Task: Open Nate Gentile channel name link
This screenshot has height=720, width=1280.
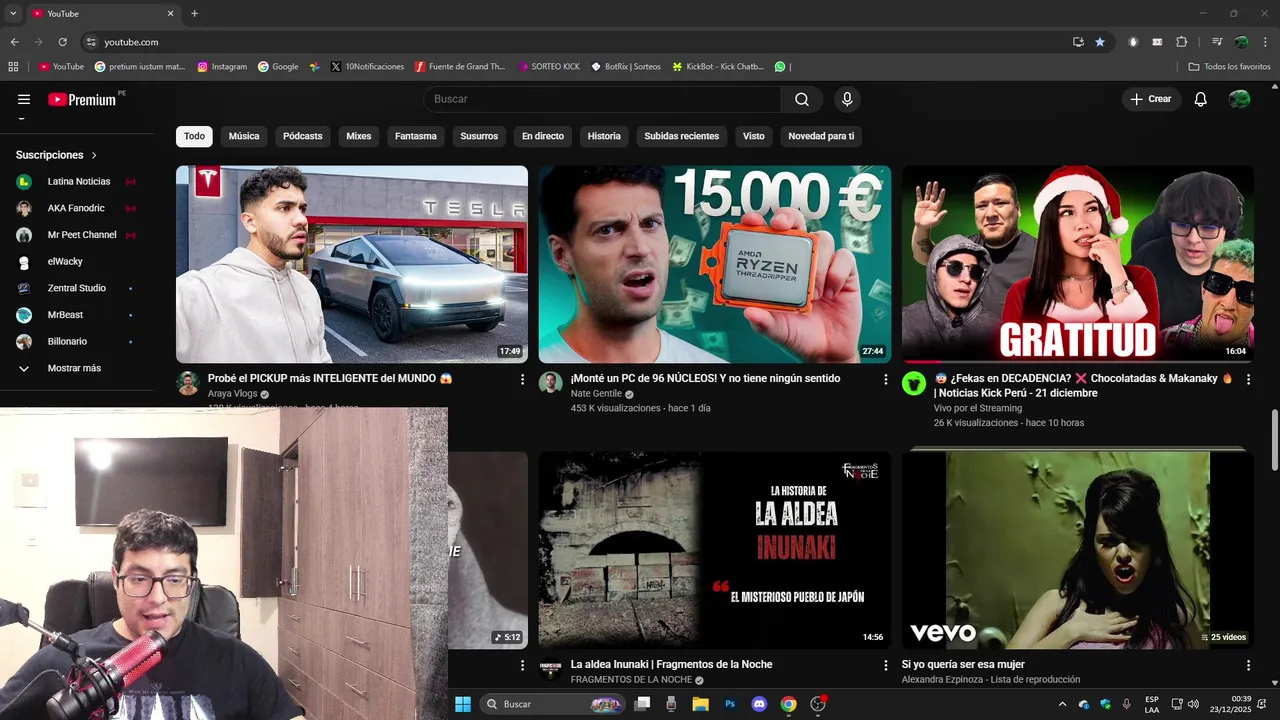Action: click(596, 394)
